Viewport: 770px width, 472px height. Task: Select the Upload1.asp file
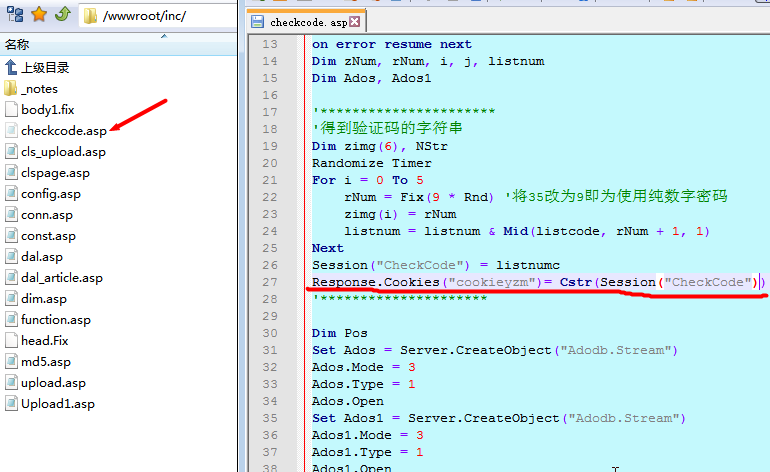pyautogui.click(x=58, y=404)
